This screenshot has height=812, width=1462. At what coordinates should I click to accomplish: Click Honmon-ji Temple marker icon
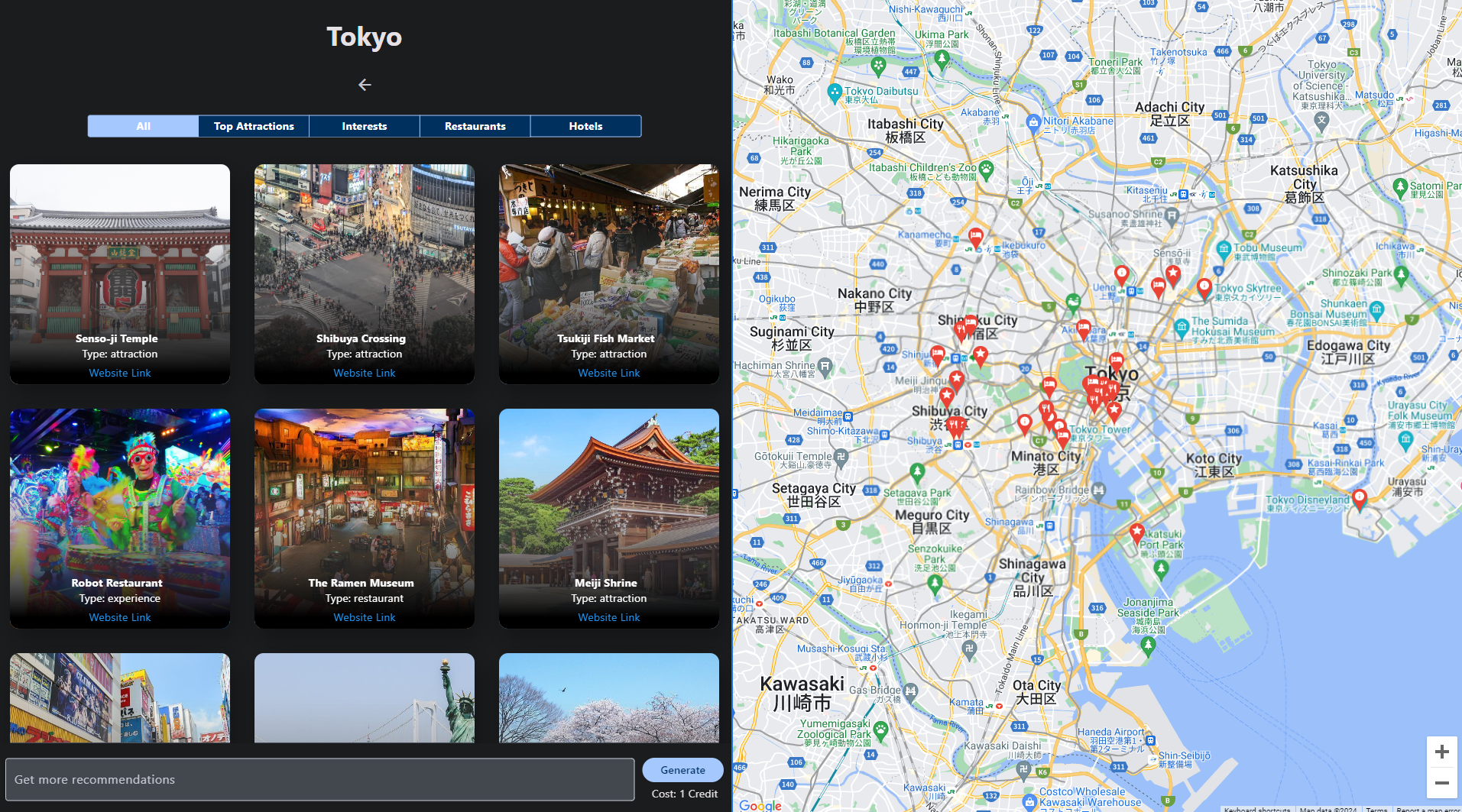point(969,649)
